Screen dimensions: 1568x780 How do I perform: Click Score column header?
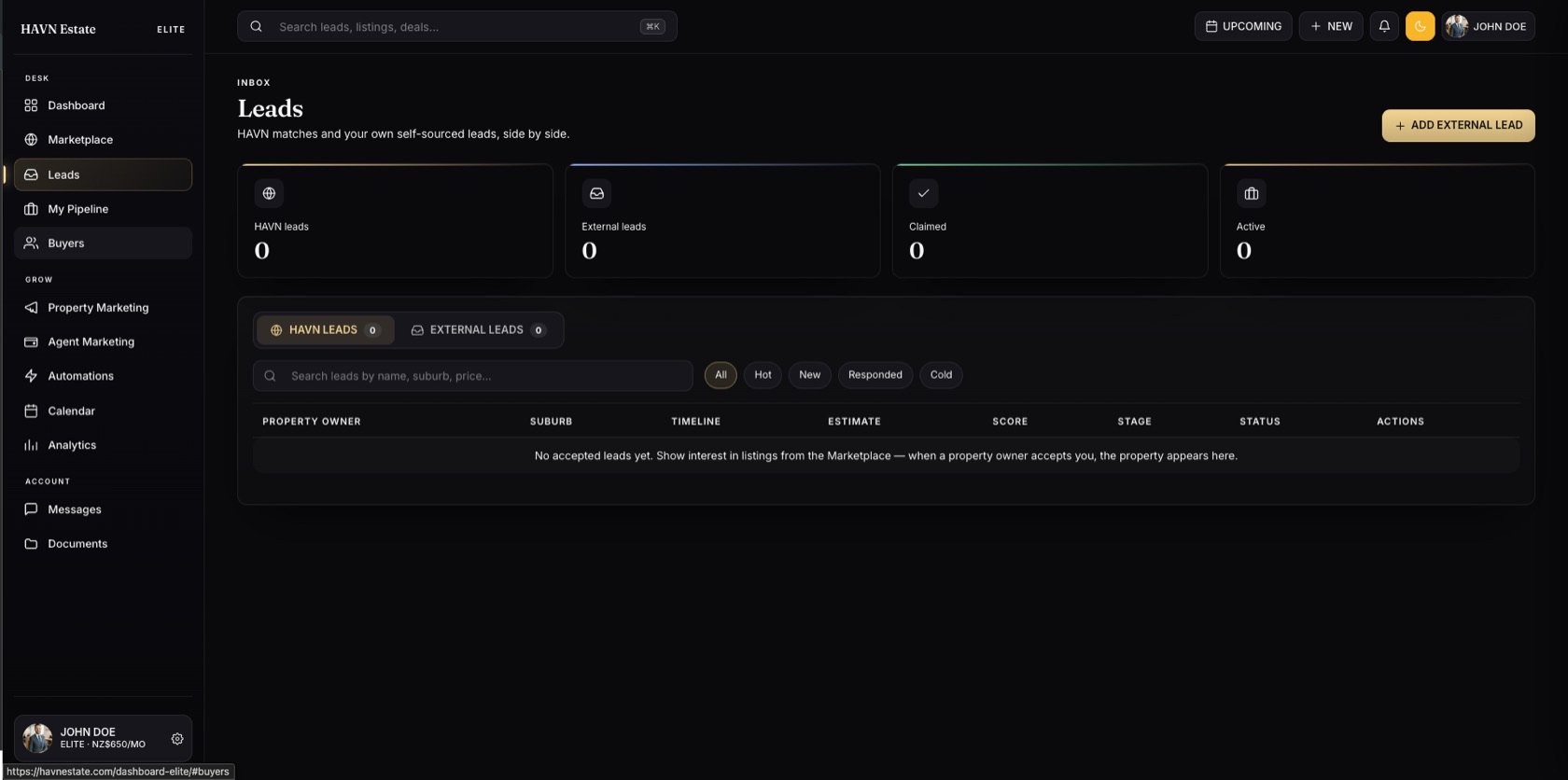click(1010, 422)
